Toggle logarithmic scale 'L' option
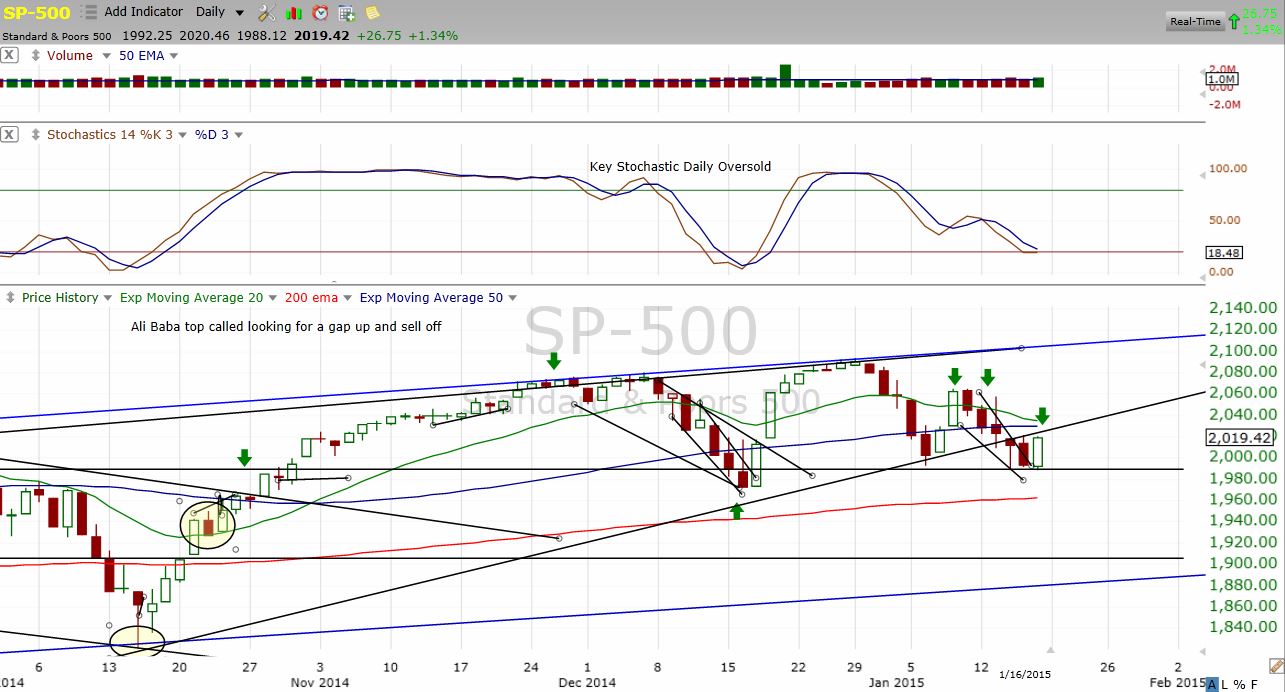The width and height of the screenshot is (1285, 692). 1225,684
